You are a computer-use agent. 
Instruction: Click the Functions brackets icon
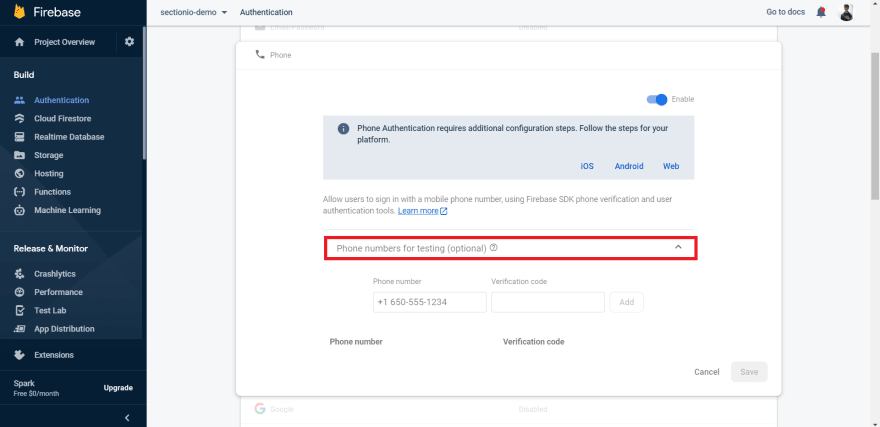20,192
